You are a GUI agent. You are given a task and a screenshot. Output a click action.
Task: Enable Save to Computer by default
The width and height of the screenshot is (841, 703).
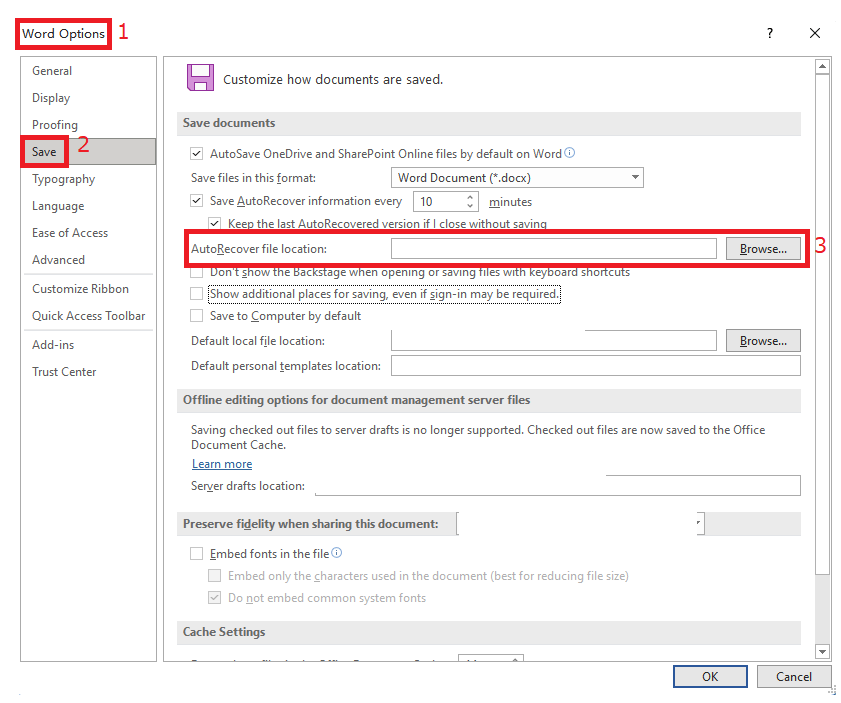[x=196, y=316]
